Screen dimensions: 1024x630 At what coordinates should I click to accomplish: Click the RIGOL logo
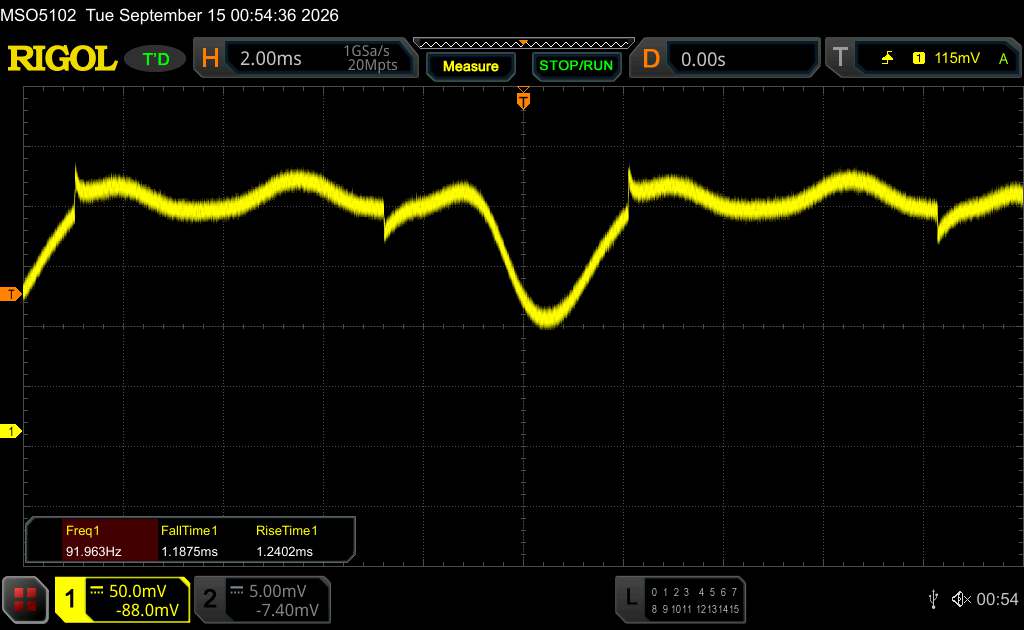[62, 59]
